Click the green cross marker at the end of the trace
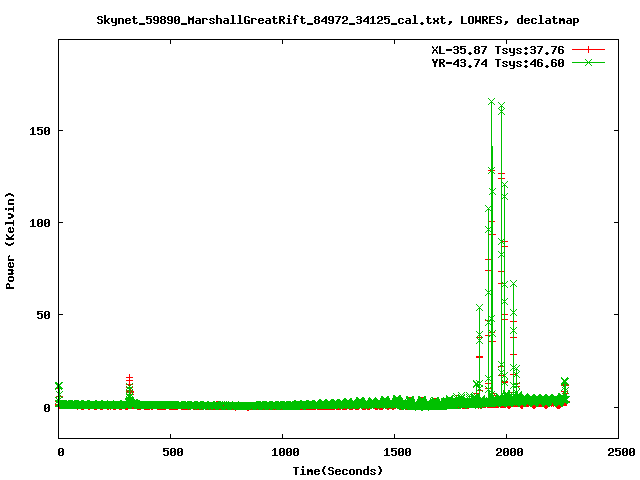This screenshot has width=640, height=480. 564,381
